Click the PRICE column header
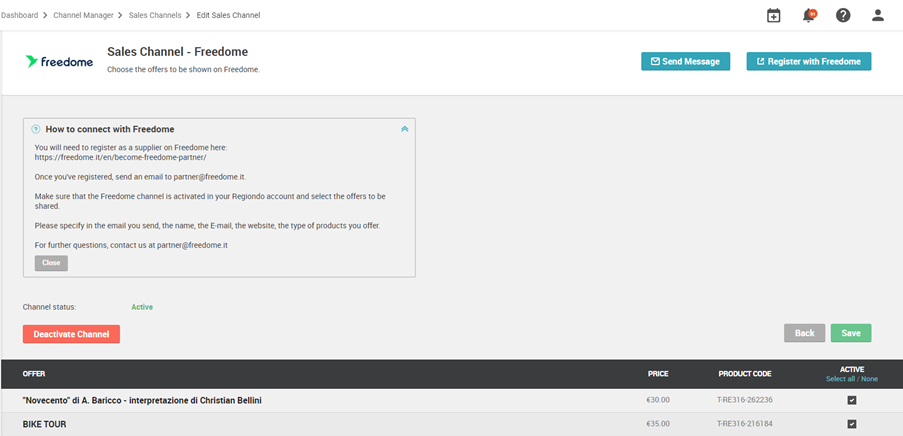 pyautogui.click(x=658, y=374)
